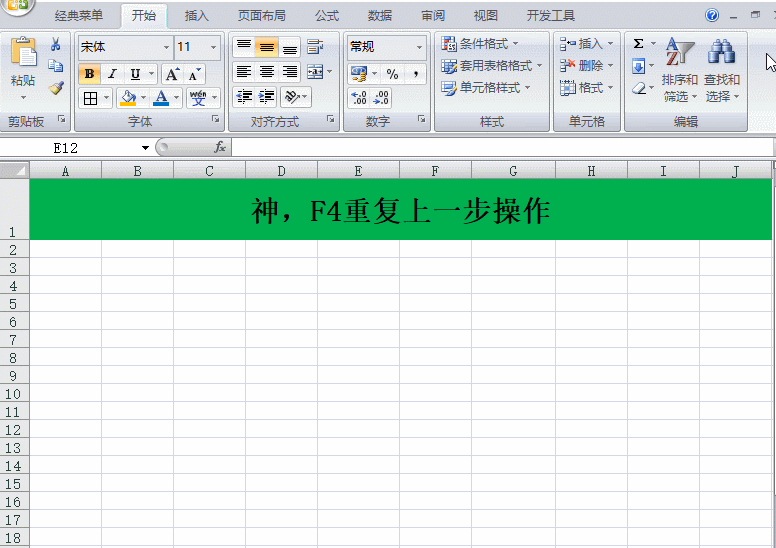
Task: Switch to the 数据 tab
Action: coord(380,16)
